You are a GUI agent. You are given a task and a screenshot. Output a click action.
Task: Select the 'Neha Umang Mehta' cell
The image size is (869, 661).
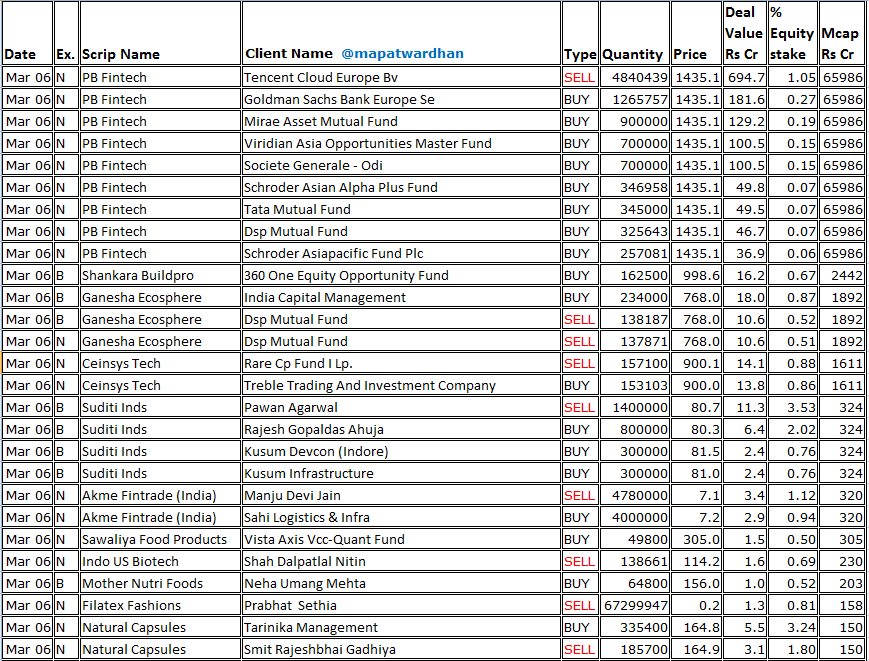click(401, 583)
